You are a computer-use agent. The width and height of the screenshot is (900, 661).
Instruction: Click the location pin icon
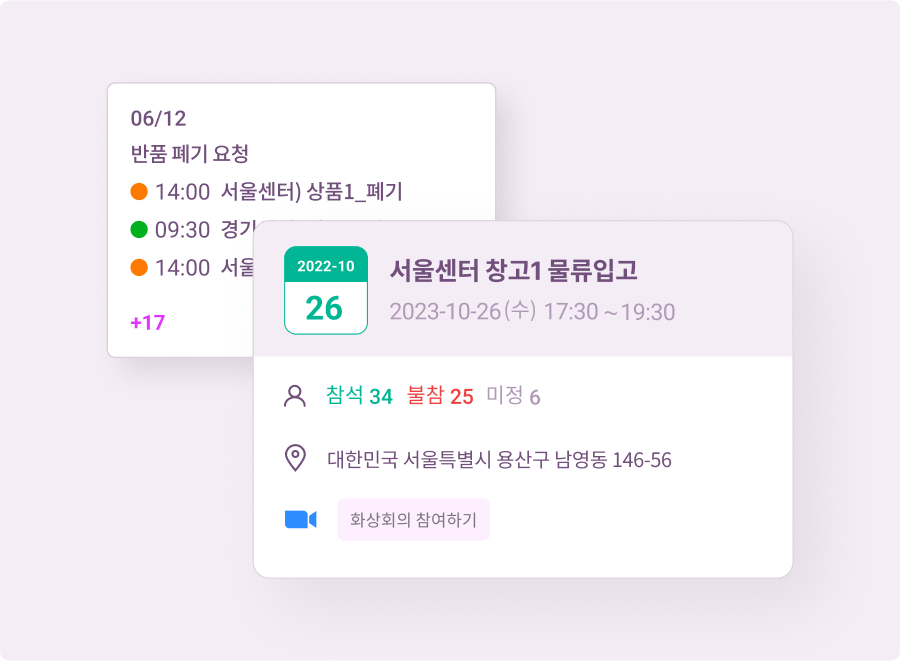[x=295, y=459]
